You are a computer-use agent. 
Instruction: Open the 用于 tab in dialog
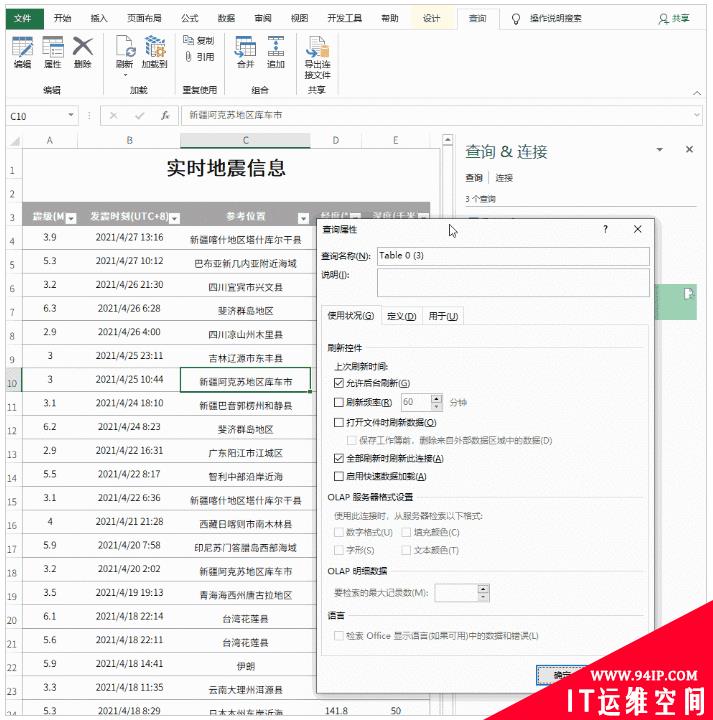click(443, 316)
